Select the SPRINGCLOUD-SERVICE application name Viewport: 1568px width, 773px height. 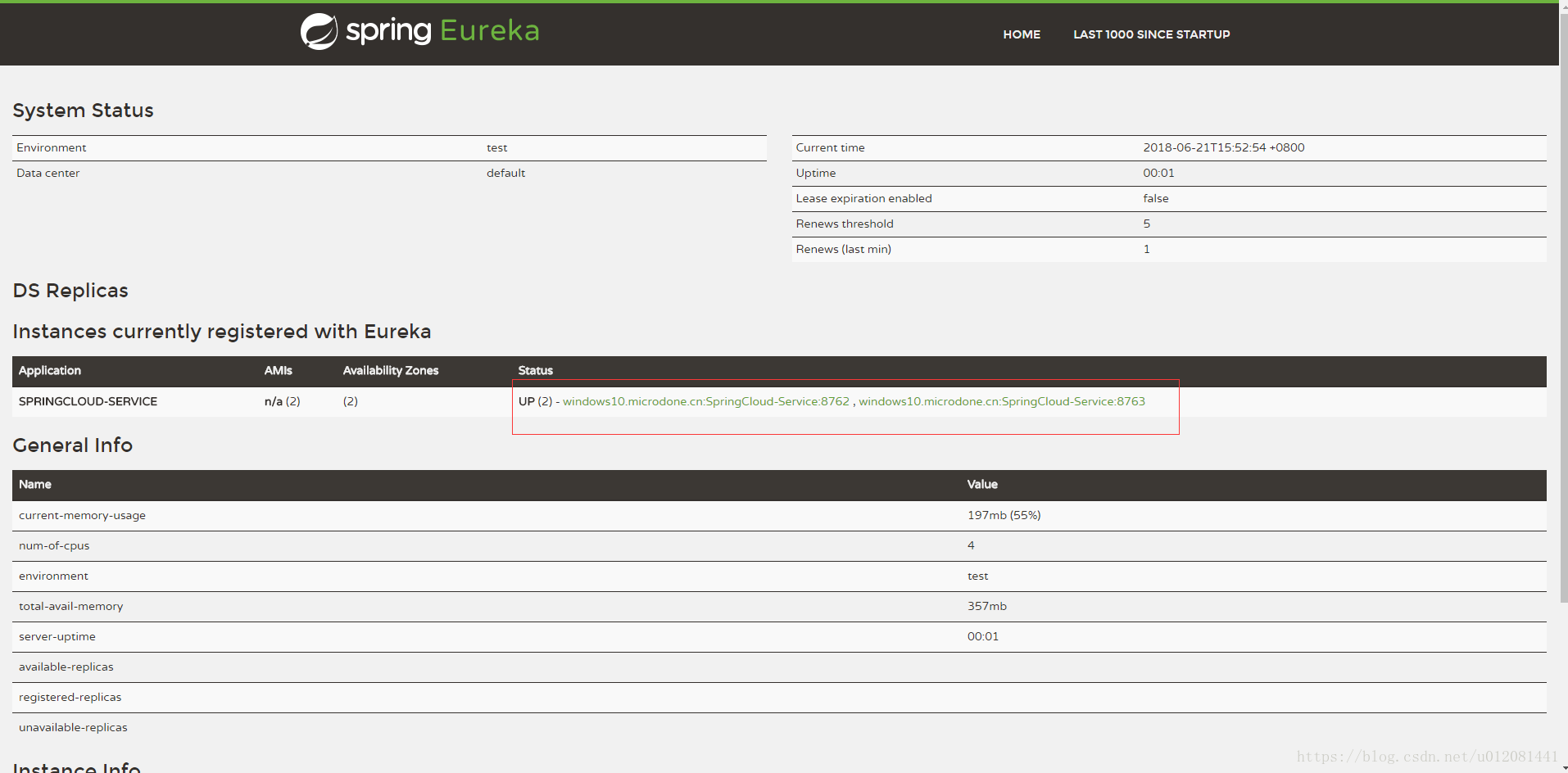click(88, 401)
